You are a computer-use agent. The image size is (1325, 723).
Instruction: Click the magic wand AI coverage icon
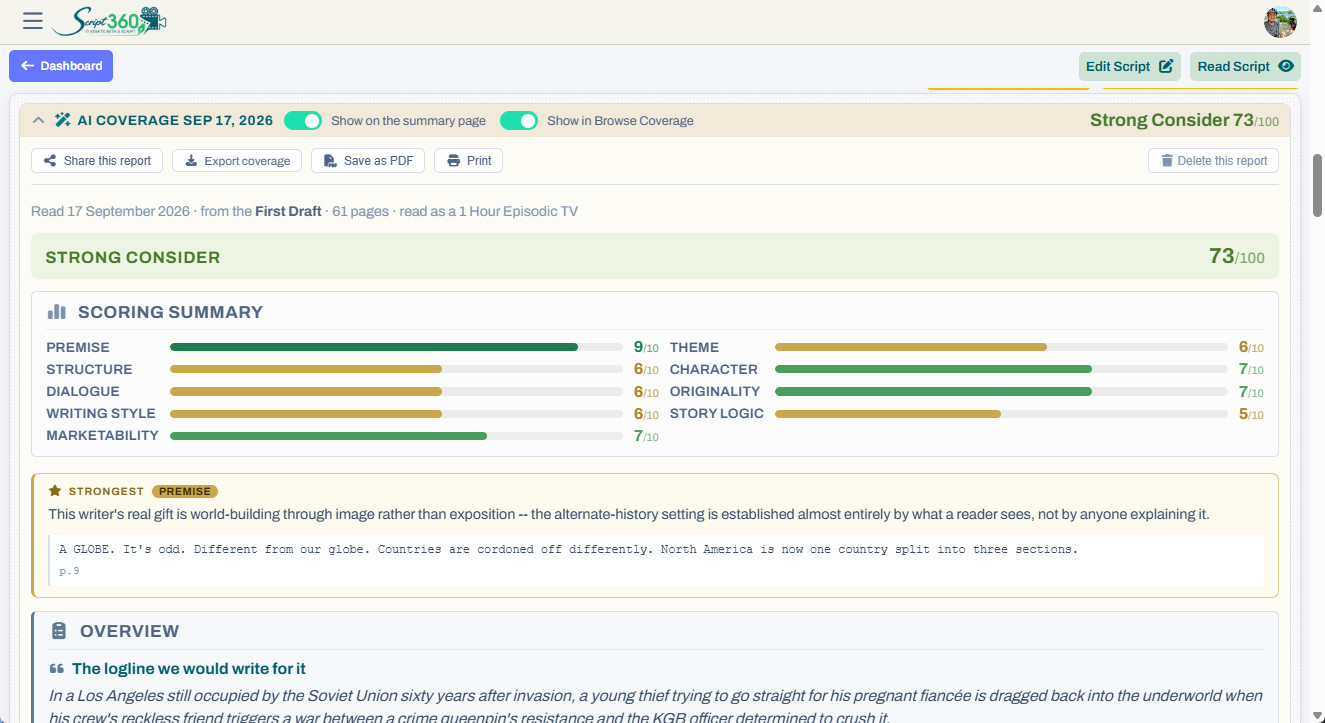(x=63, y=121)
